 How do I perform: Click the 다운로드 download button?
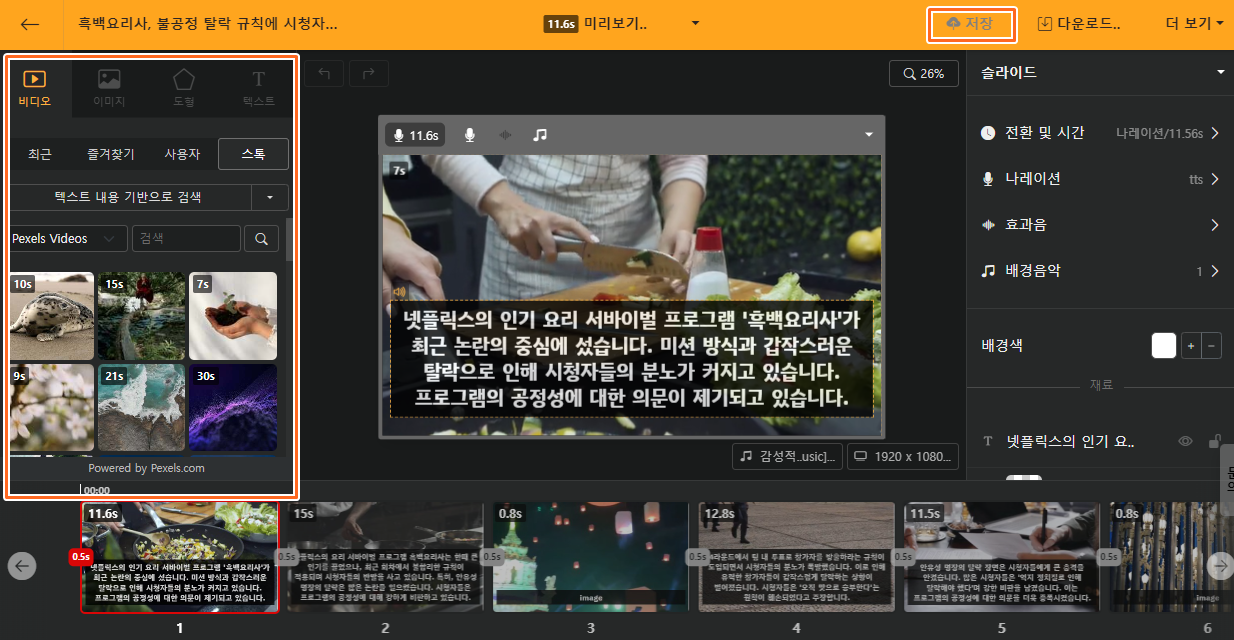(1079, 24)
